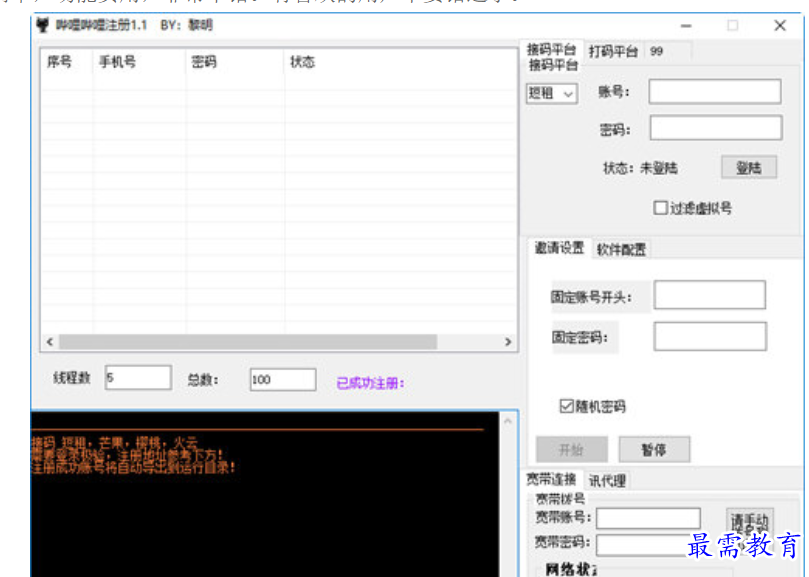Click the 状态 column header
809x577 pixels.
coord(400,62)
